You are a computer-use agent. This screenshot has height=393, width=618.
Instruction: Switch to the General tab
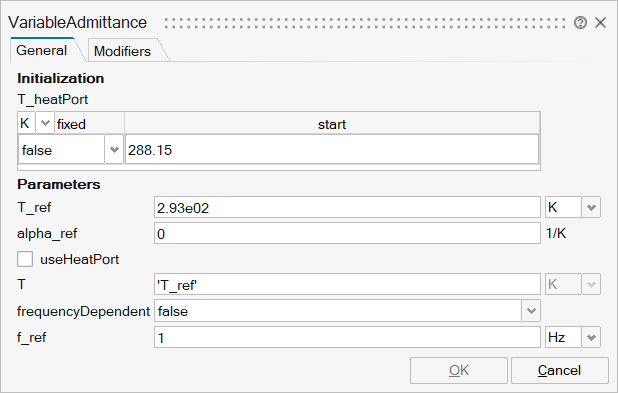click(42, 50)
